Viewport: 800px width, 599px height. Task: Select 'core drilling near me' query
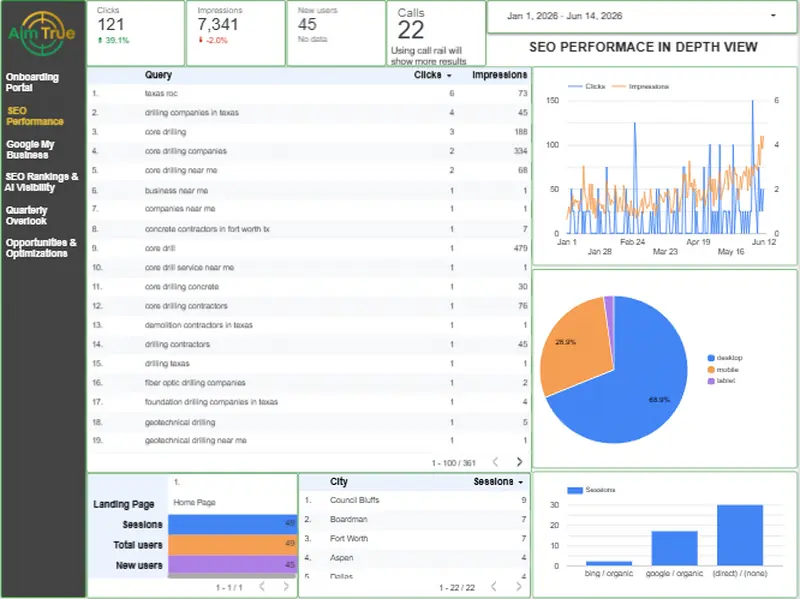[x=309, y=170]
